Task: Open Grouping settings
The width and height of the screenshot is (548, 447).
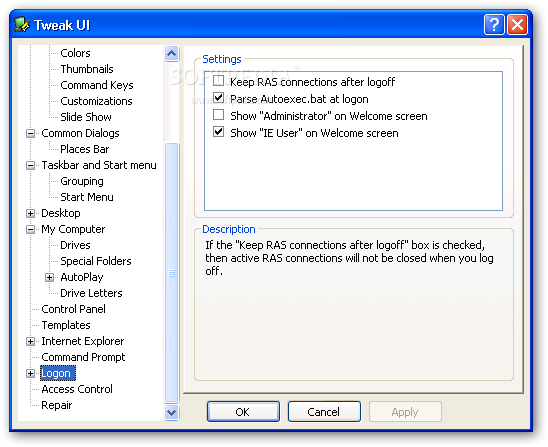Action: 82,181
